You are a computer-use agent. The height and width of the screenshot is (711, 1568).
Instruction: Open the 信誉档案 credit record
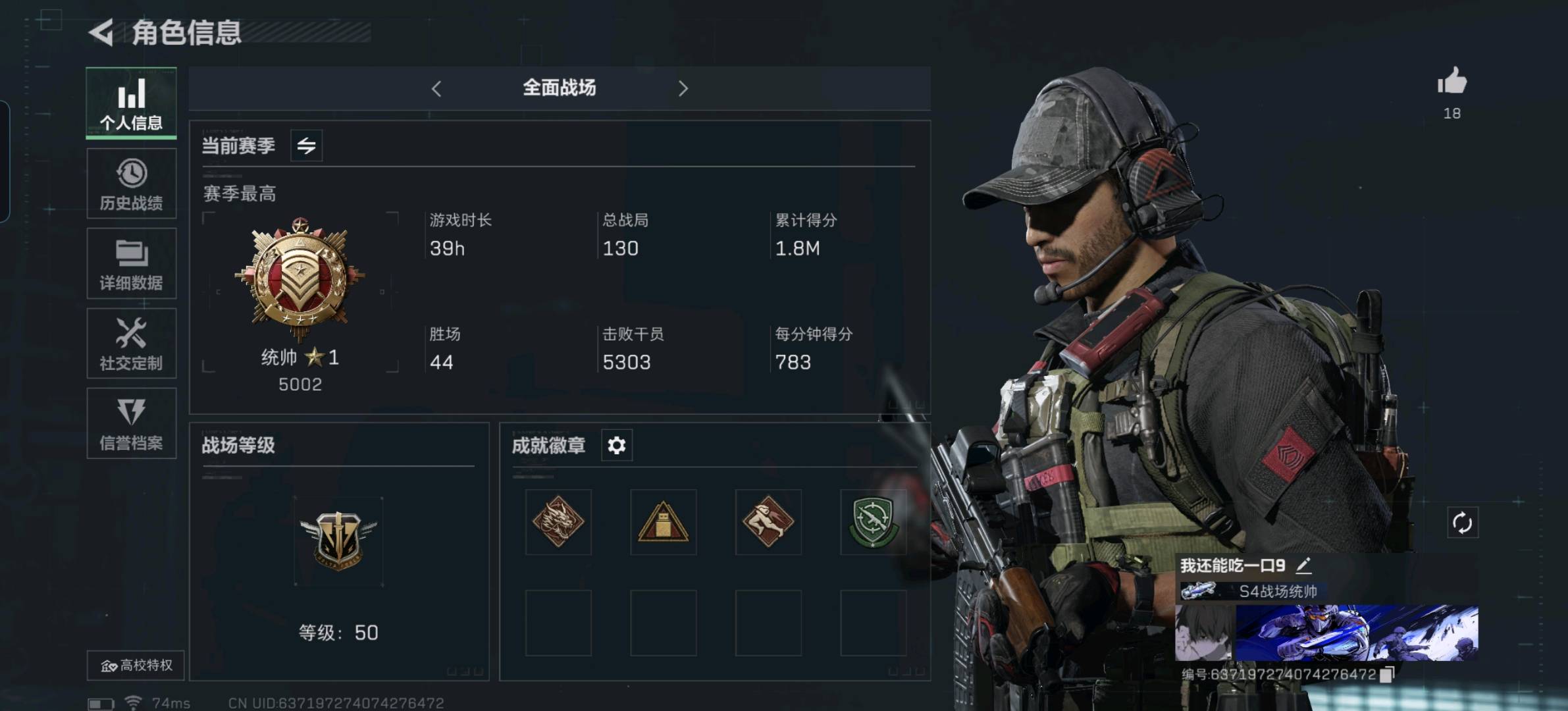click(132, 423)
